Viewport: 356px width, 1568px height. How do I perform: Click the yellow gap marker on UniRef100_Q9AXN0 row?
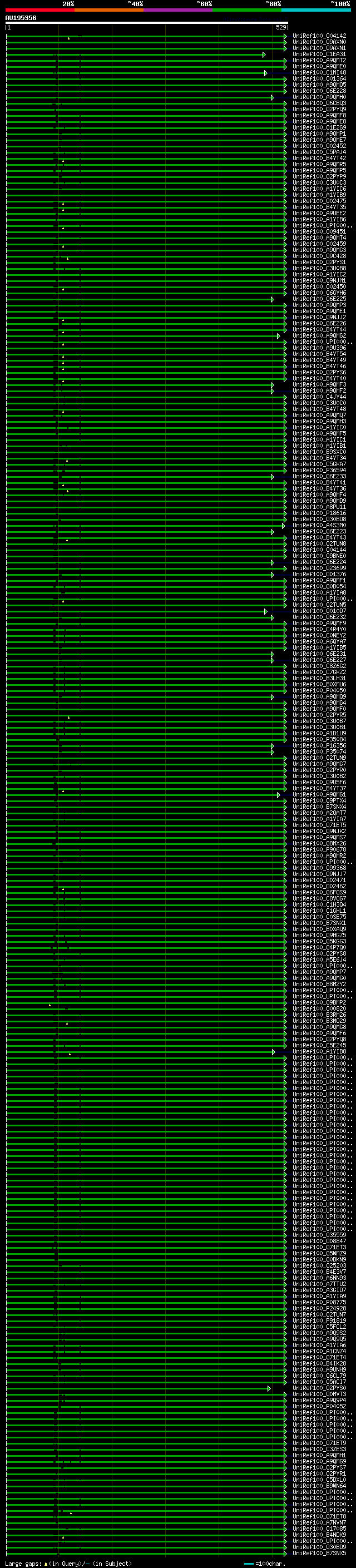(69, 38)
